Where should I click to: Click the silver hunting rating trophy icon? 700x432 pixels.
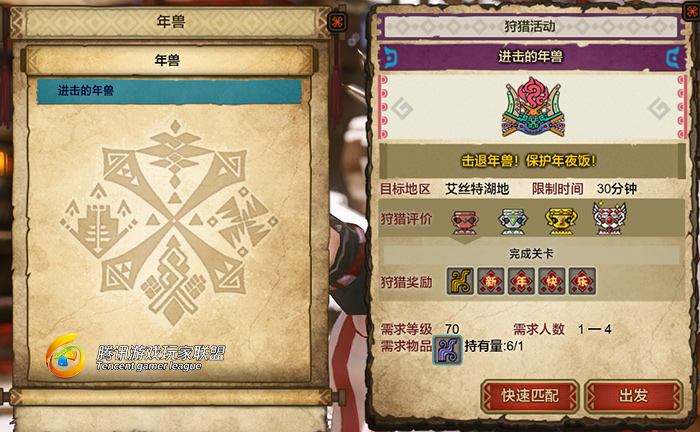pos(513,221)
